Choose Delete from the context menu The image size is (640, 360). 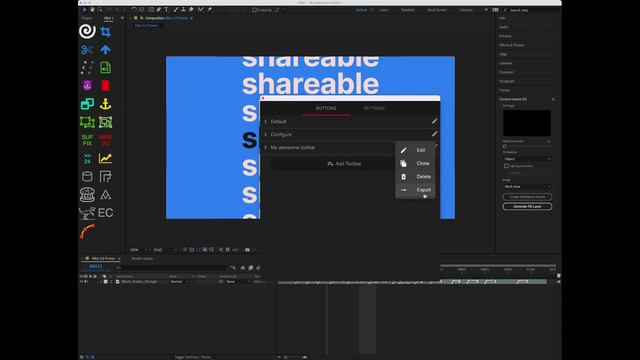pos(415,177)
